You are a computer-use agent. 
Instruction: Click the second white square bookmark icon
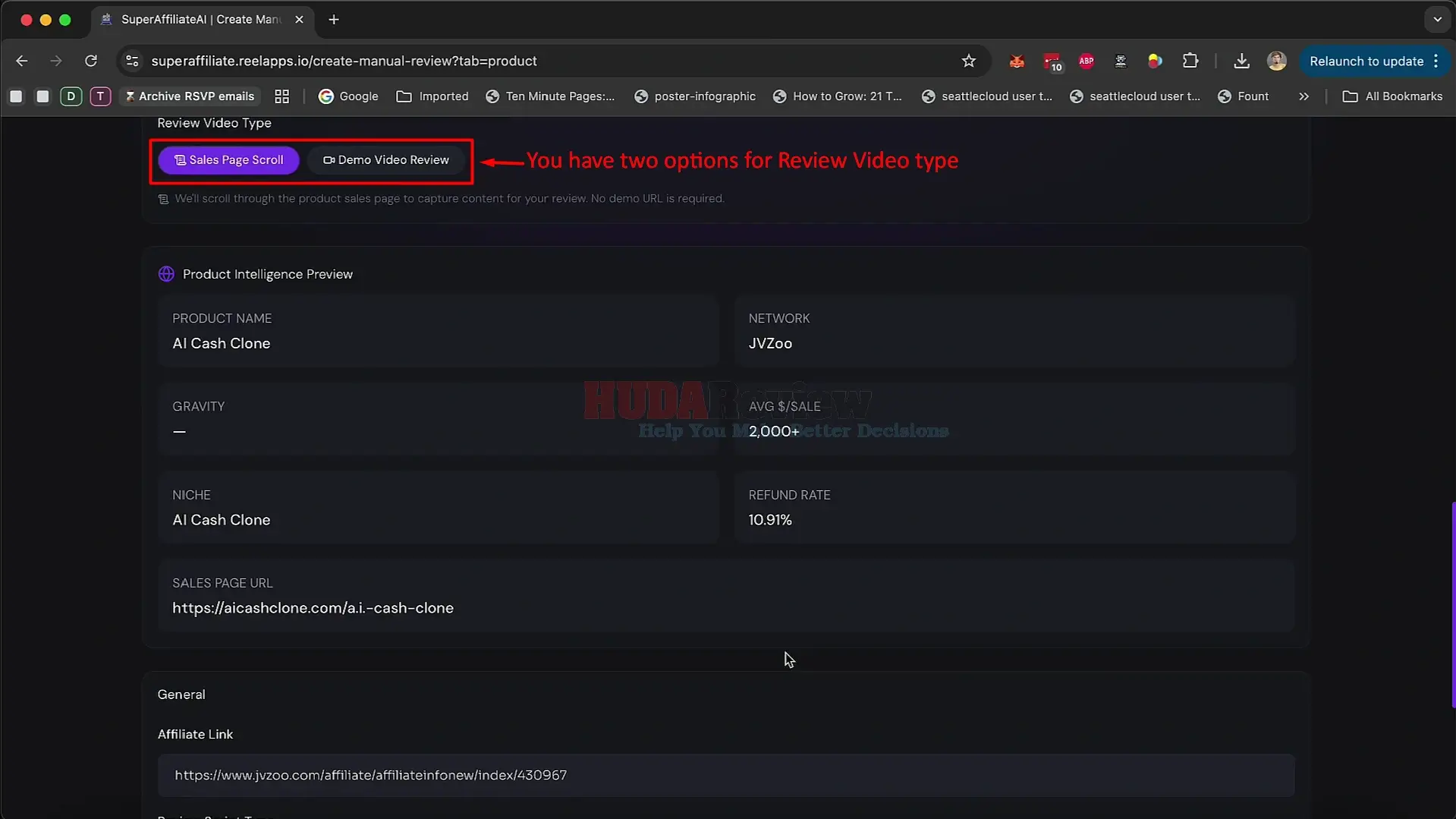(x=42, y=96)
